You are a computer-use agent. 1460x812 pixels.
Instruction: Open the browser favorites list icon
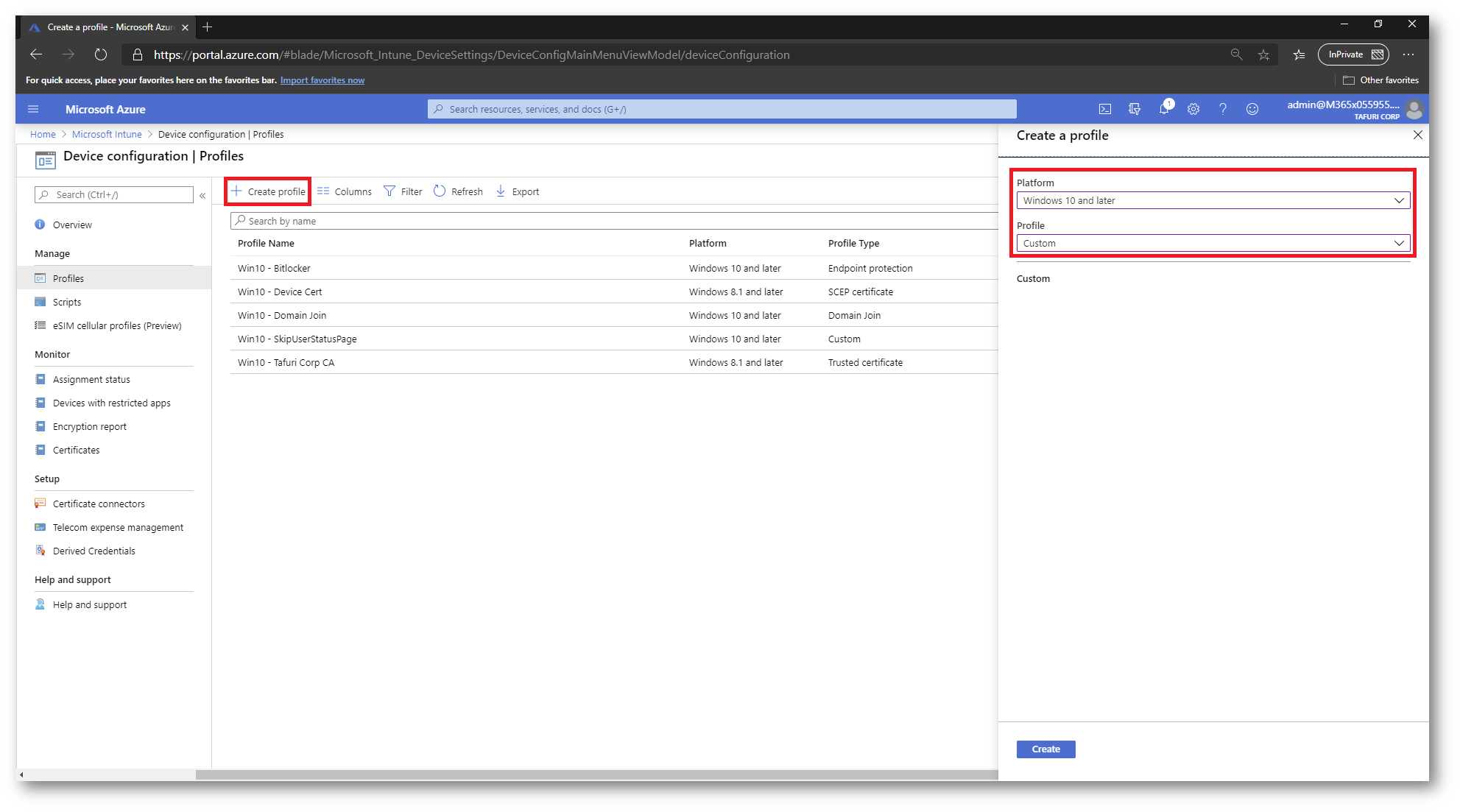coord(1299,54)
